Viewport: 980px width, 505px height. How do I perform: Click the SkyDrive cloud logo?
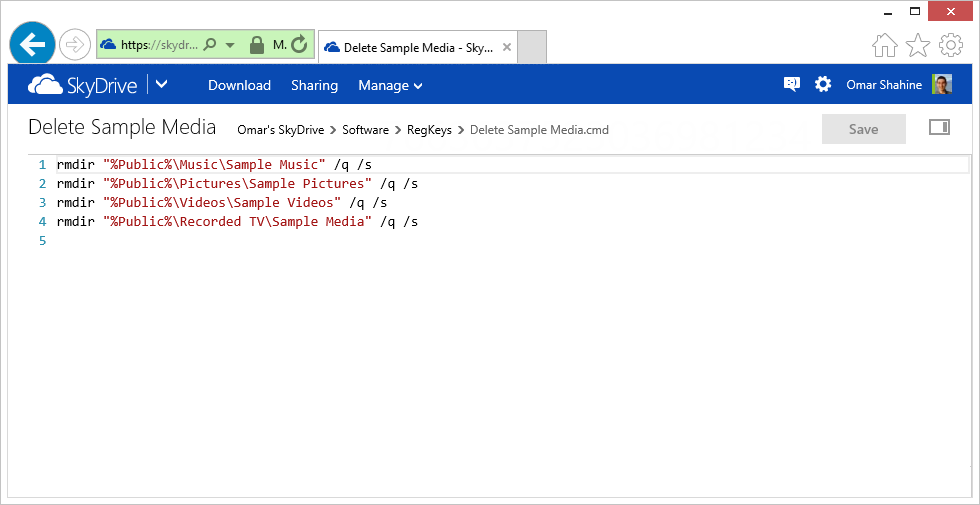point(43,85)
